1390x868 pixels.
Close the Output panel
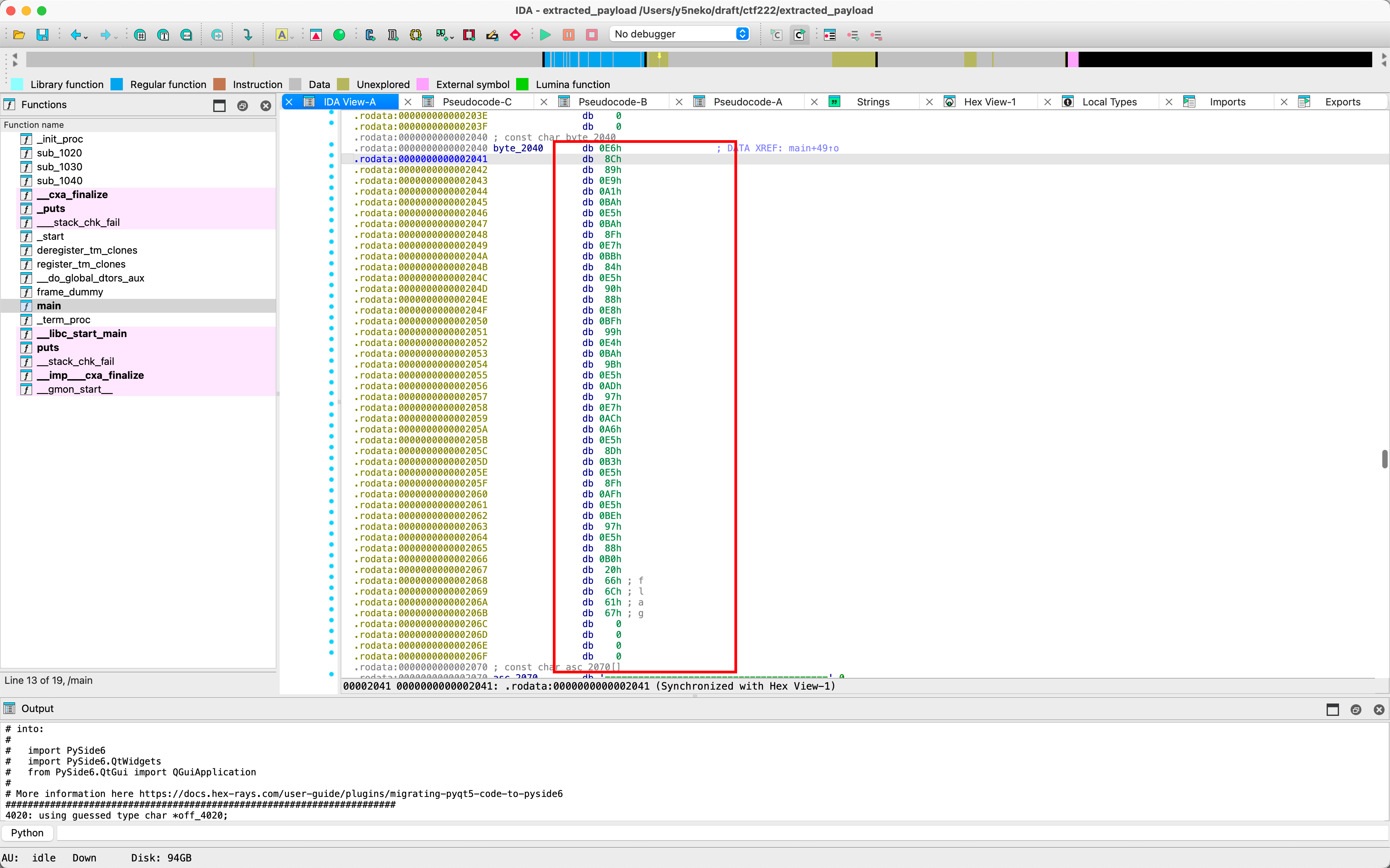[1378, 710]
